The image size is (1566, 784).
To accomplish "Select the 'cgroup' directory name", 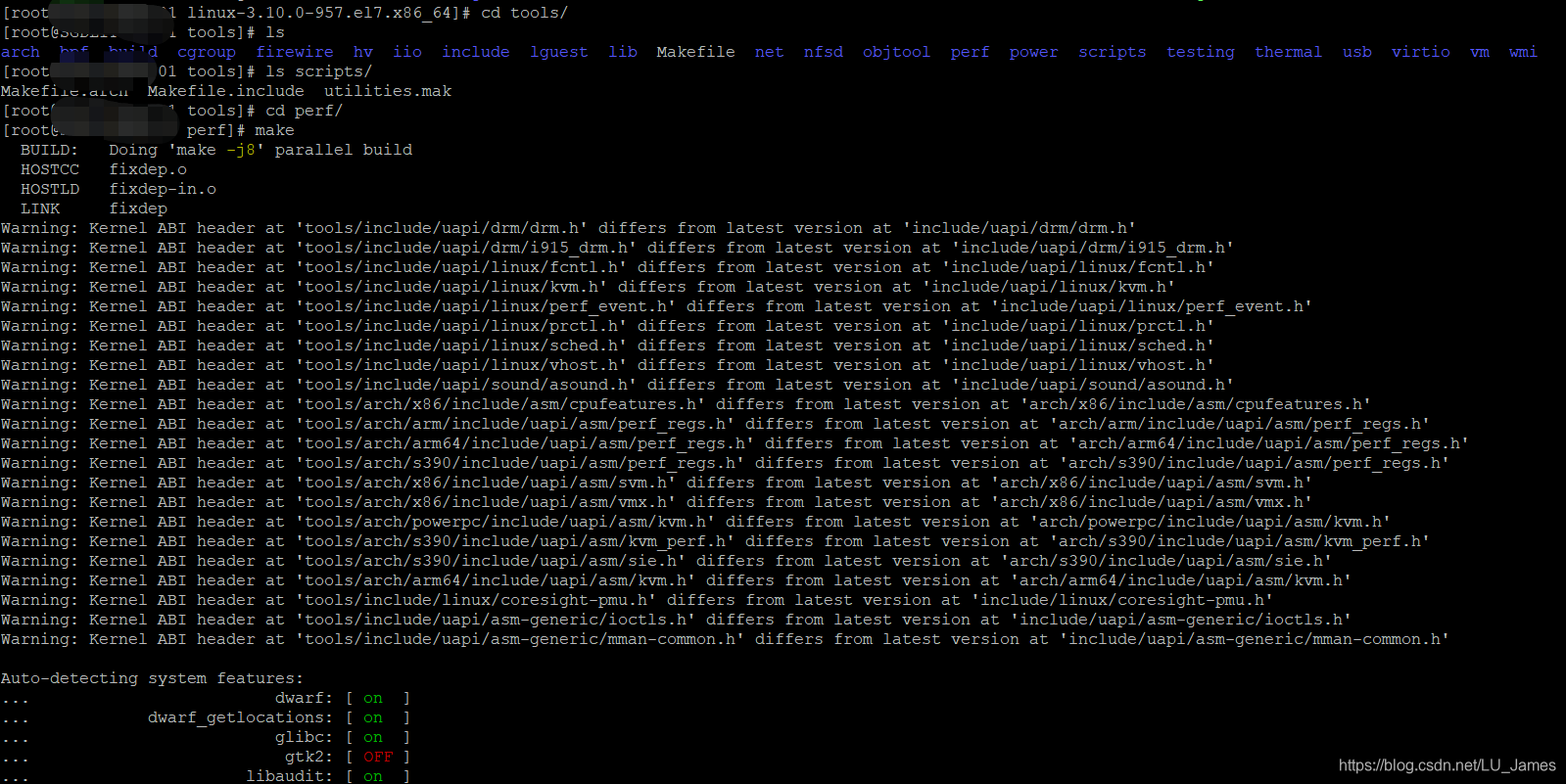I will pyautogui.click(x=207, y=52).
